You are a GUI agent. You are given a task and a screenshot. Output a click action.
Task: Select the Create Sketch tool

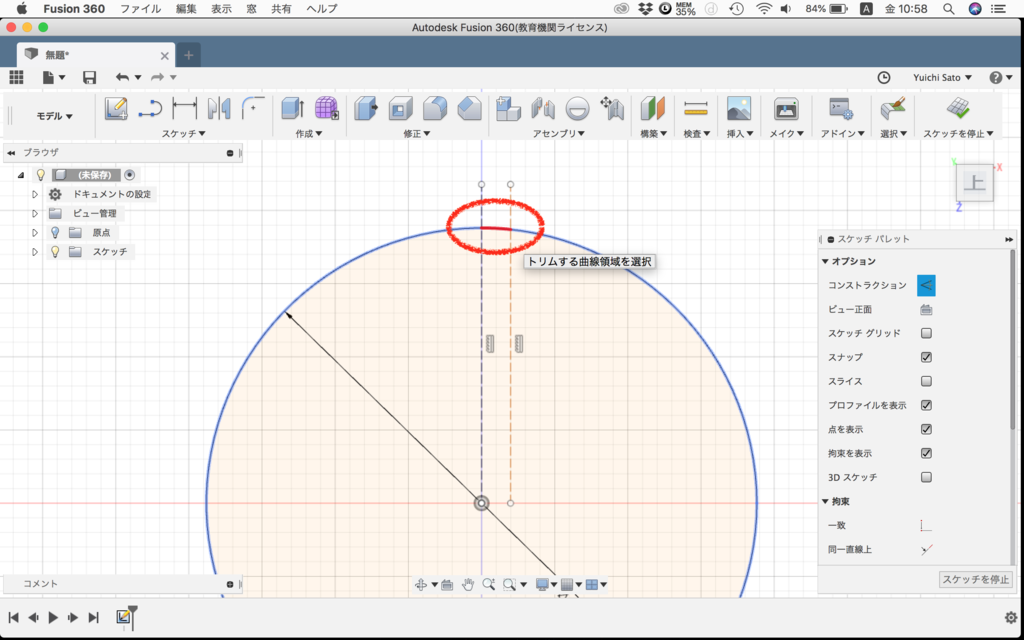[116, 108]
